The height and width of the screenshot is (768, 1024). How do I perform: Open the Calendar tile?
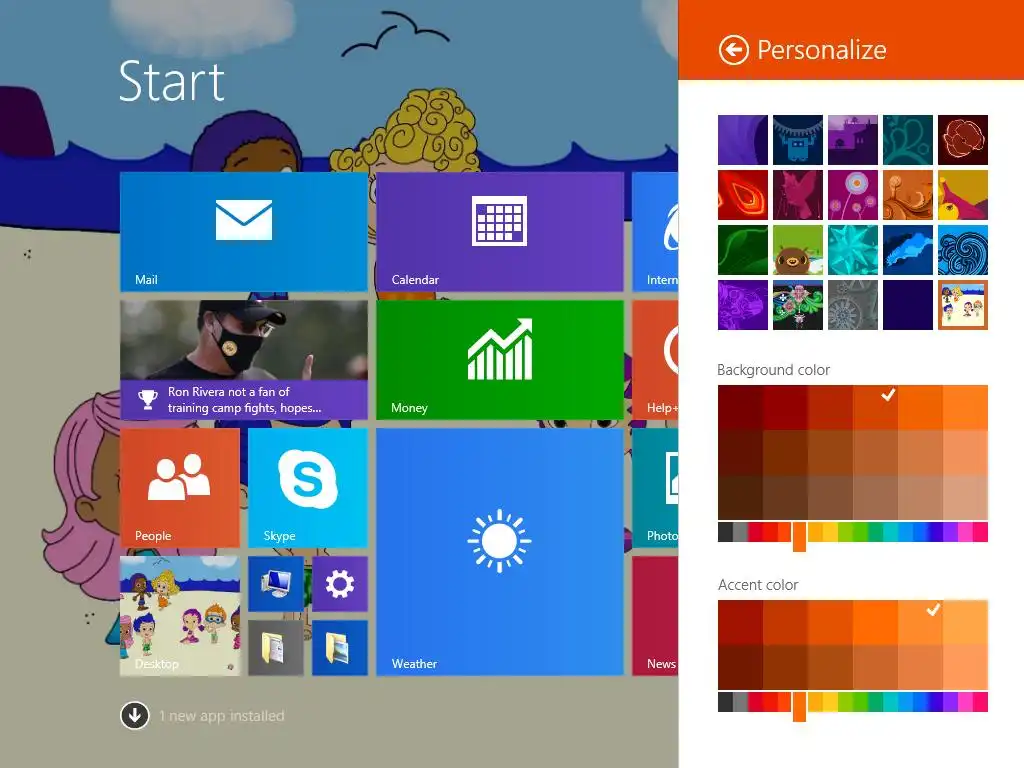(x=500, y=231)
